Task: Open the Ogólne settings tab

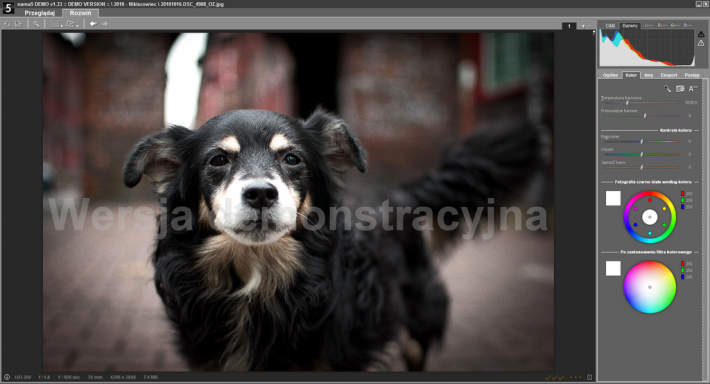Action: pos(610,75)
